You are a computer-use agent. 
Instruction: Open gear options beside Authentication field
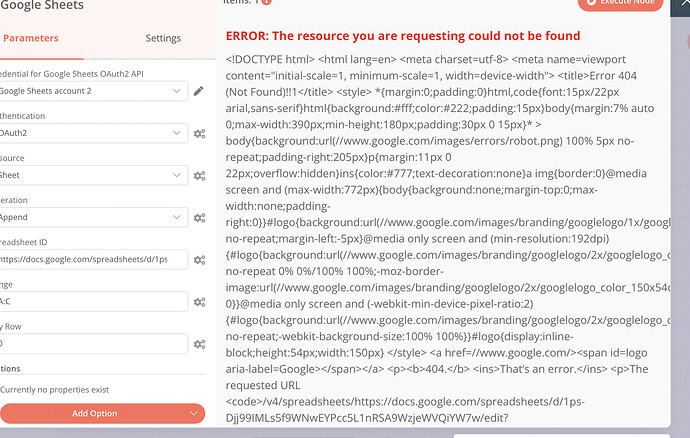click(200, 133)
